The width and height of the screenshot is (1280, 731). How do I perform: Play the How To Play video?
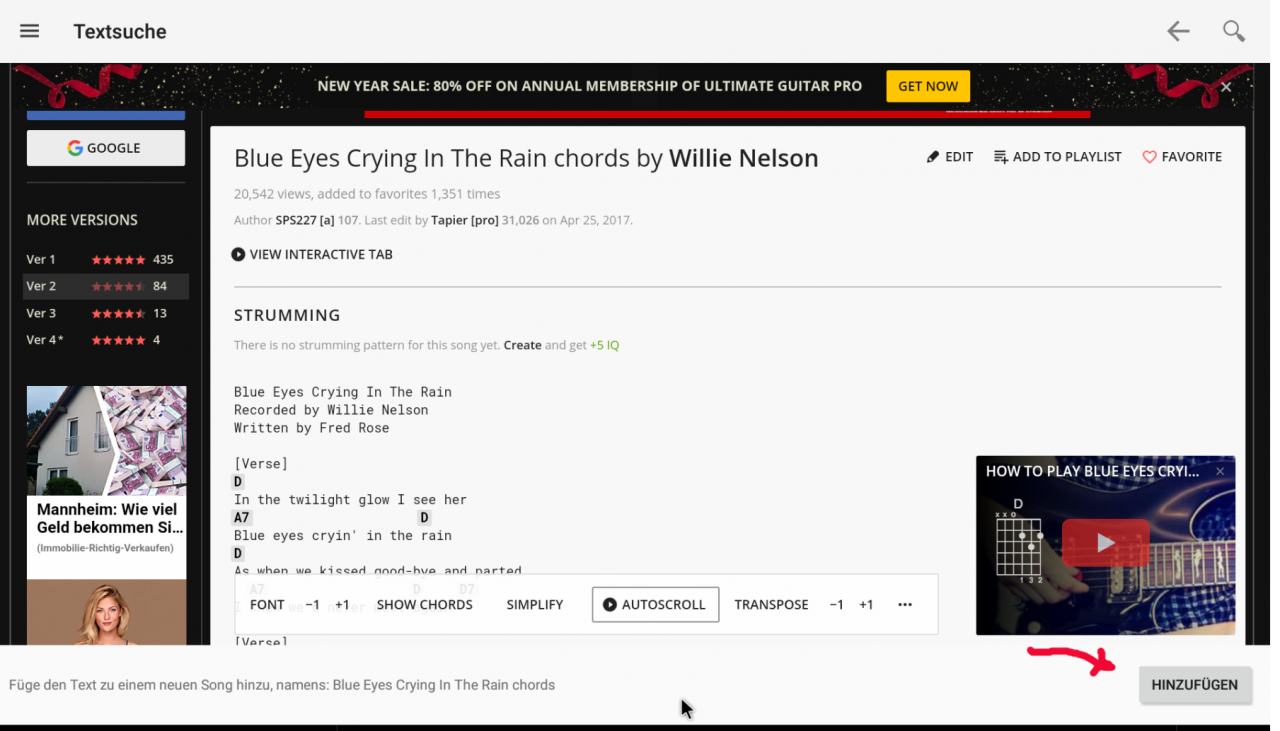[x=1105, y=543]
